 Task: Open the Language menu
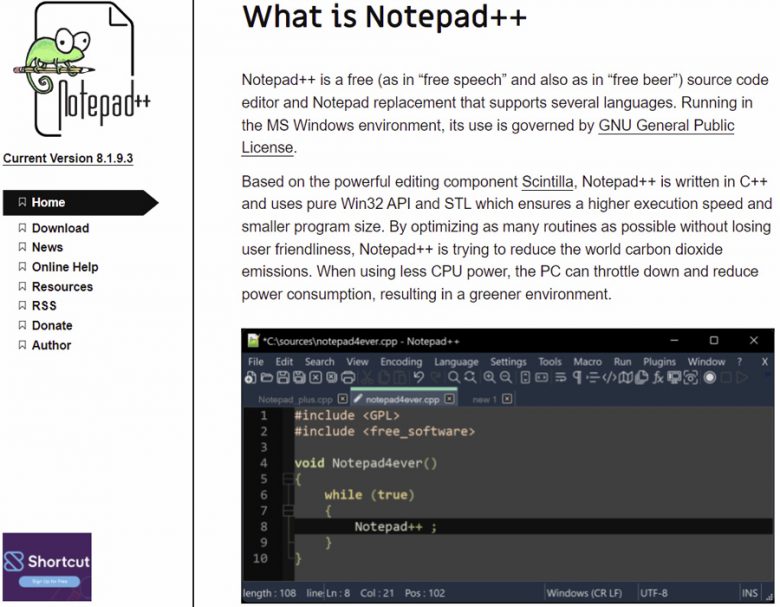point(456,362)
